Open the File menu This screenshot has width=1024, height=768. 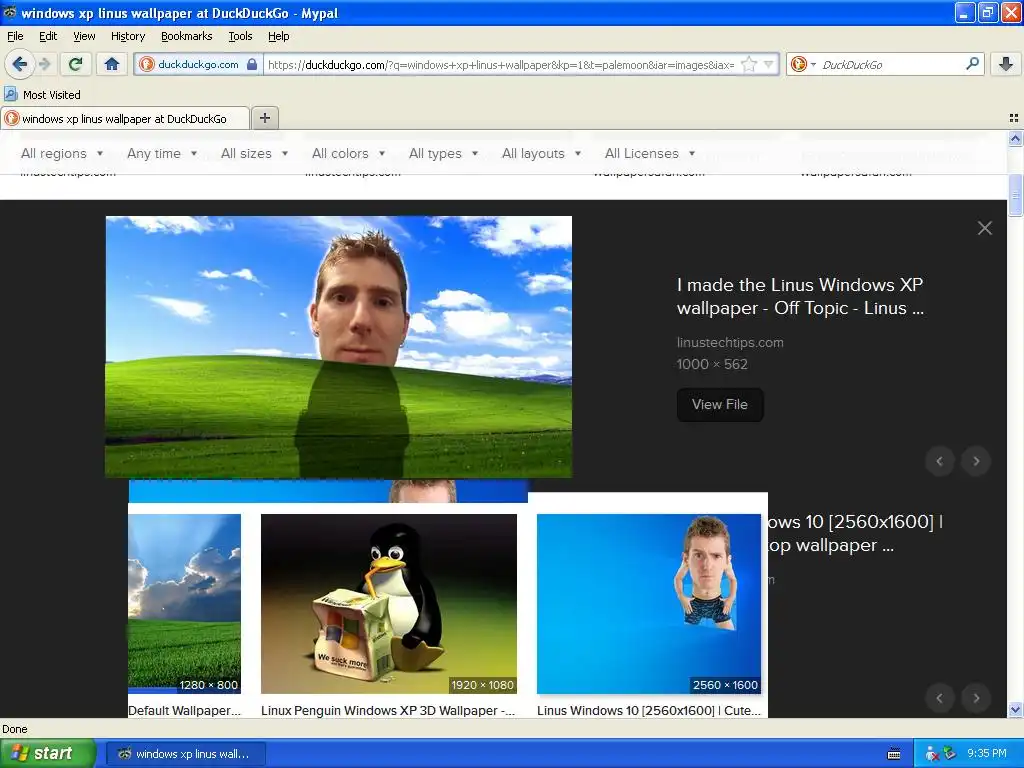coord(15,36)
